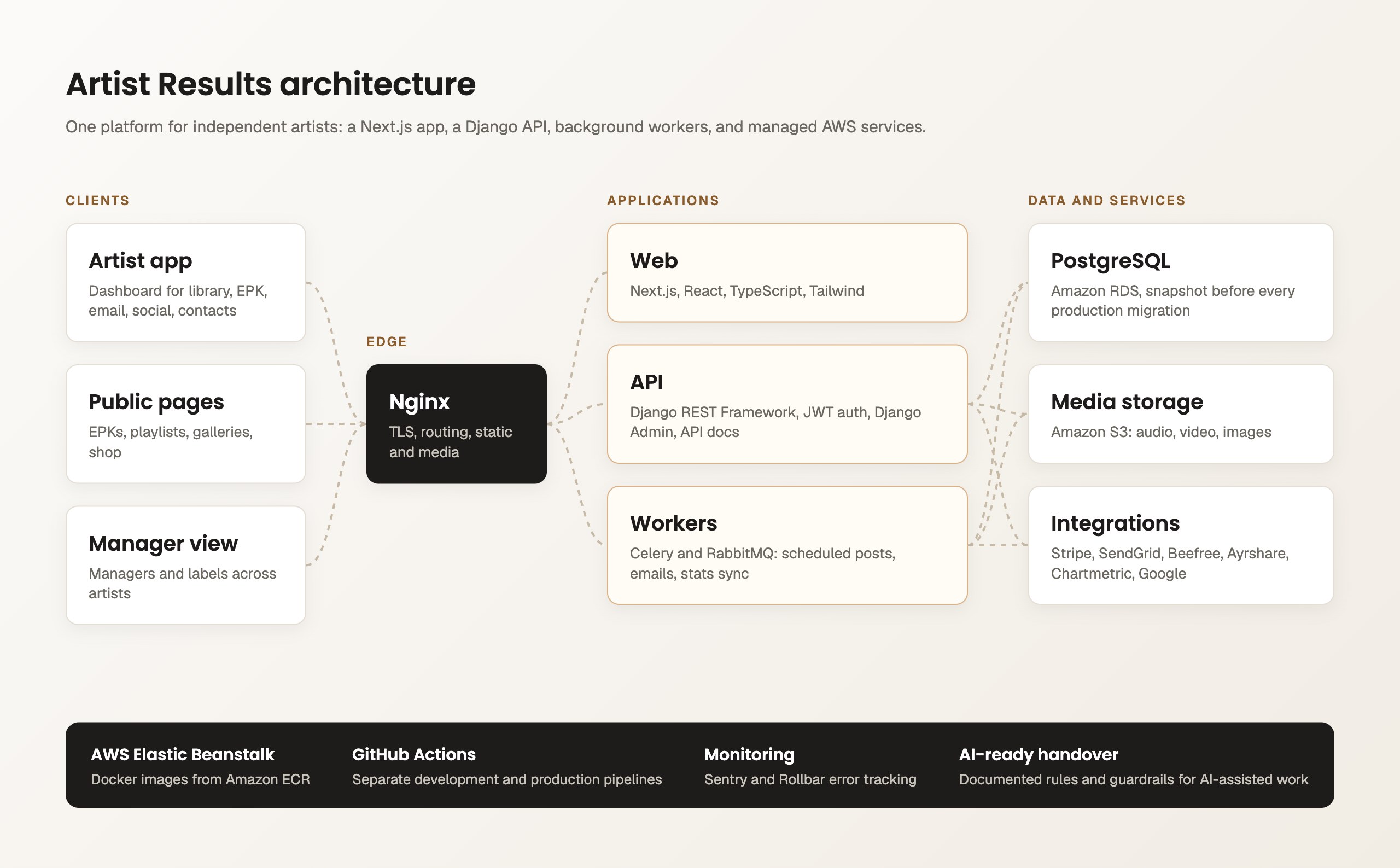Click 'Separate development and production pipelines' text
The width and height of the screenshot is (1400, 868).
pos(507,779)
